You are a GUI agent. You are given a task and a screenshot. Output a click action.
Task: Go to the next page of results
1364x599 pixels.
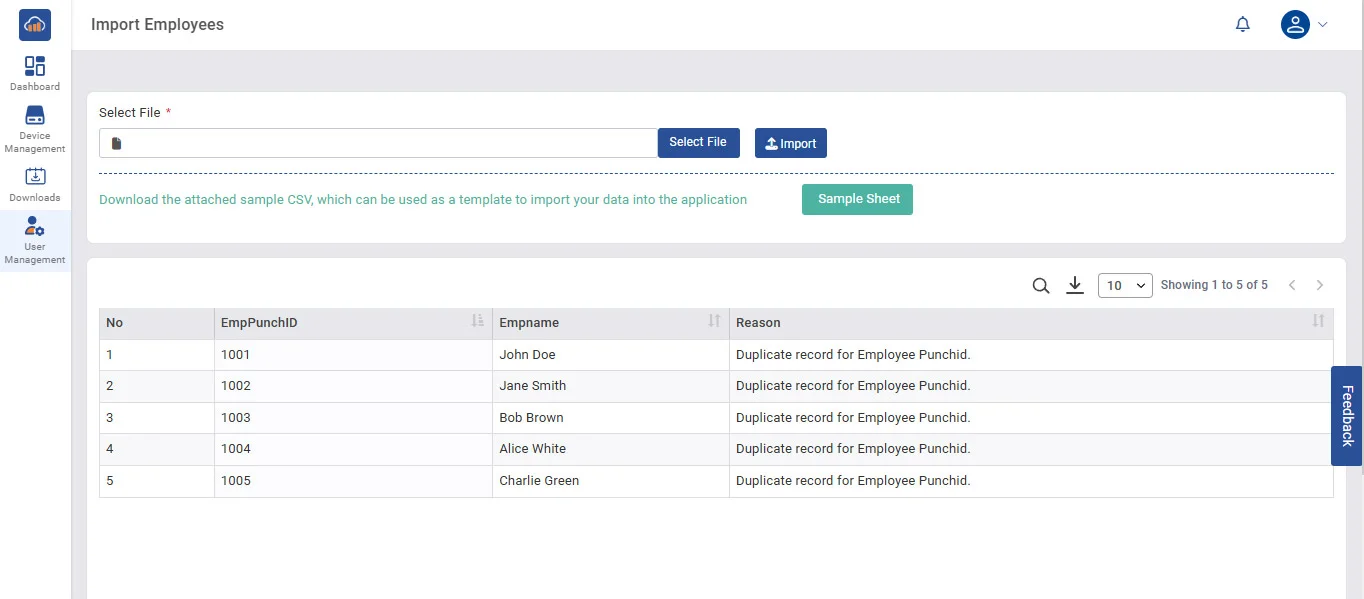(x=1320, y=286)
